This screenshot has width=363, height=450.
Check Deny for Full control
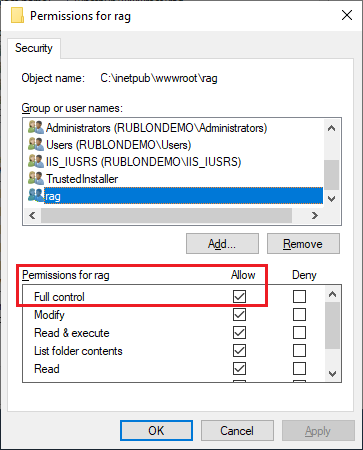(x=299, y=296)
